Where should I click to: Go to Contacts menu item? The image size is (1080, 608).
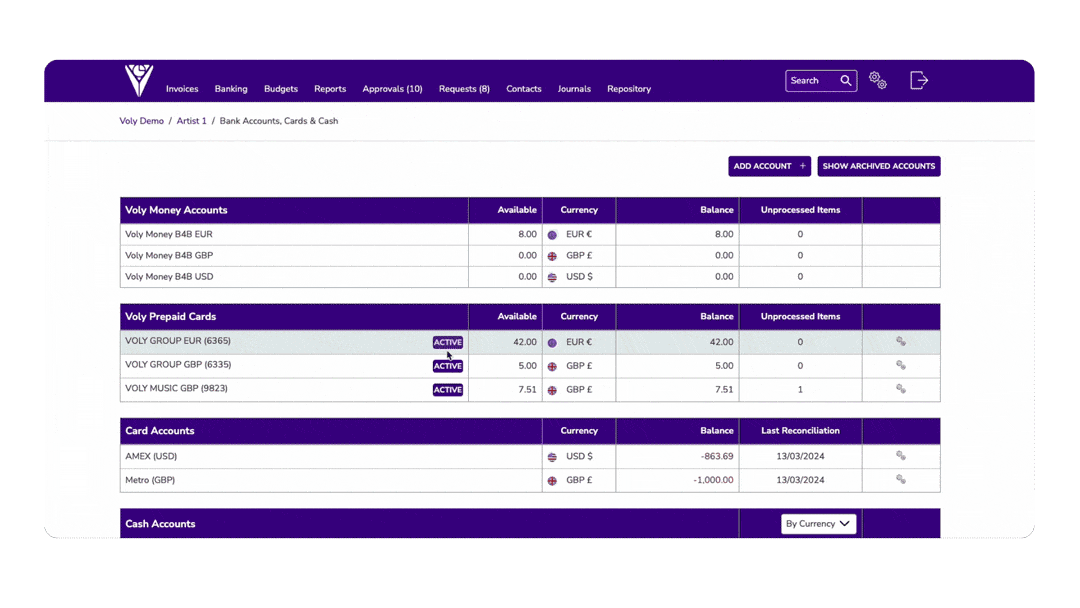(x=523, y=89)
